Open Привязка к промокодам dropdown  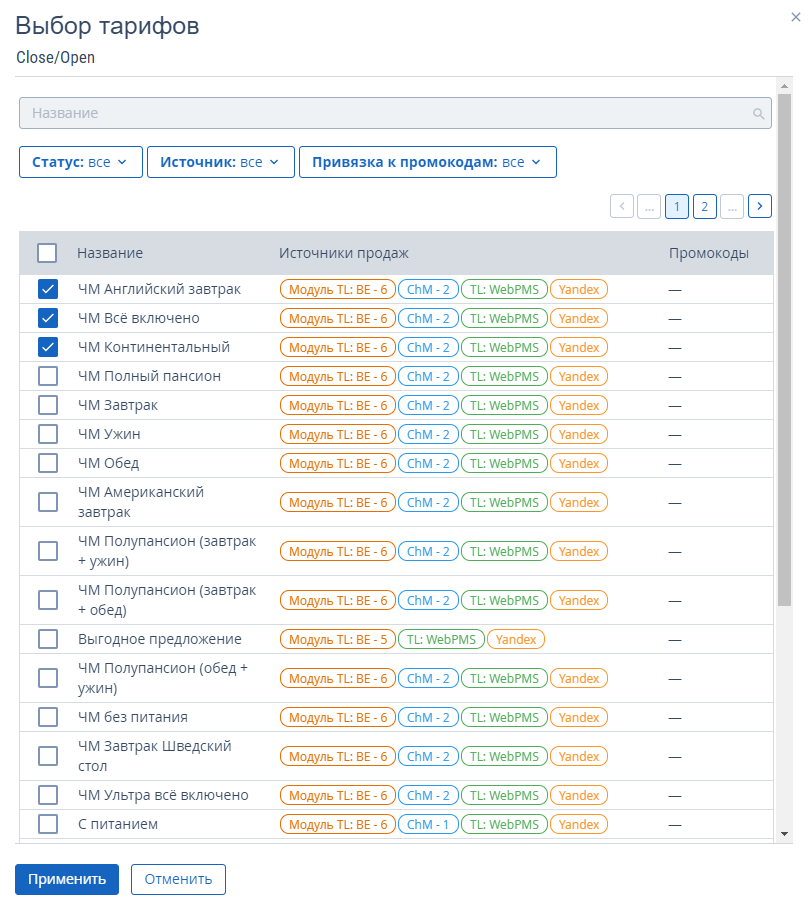click(x=427, y=162)
